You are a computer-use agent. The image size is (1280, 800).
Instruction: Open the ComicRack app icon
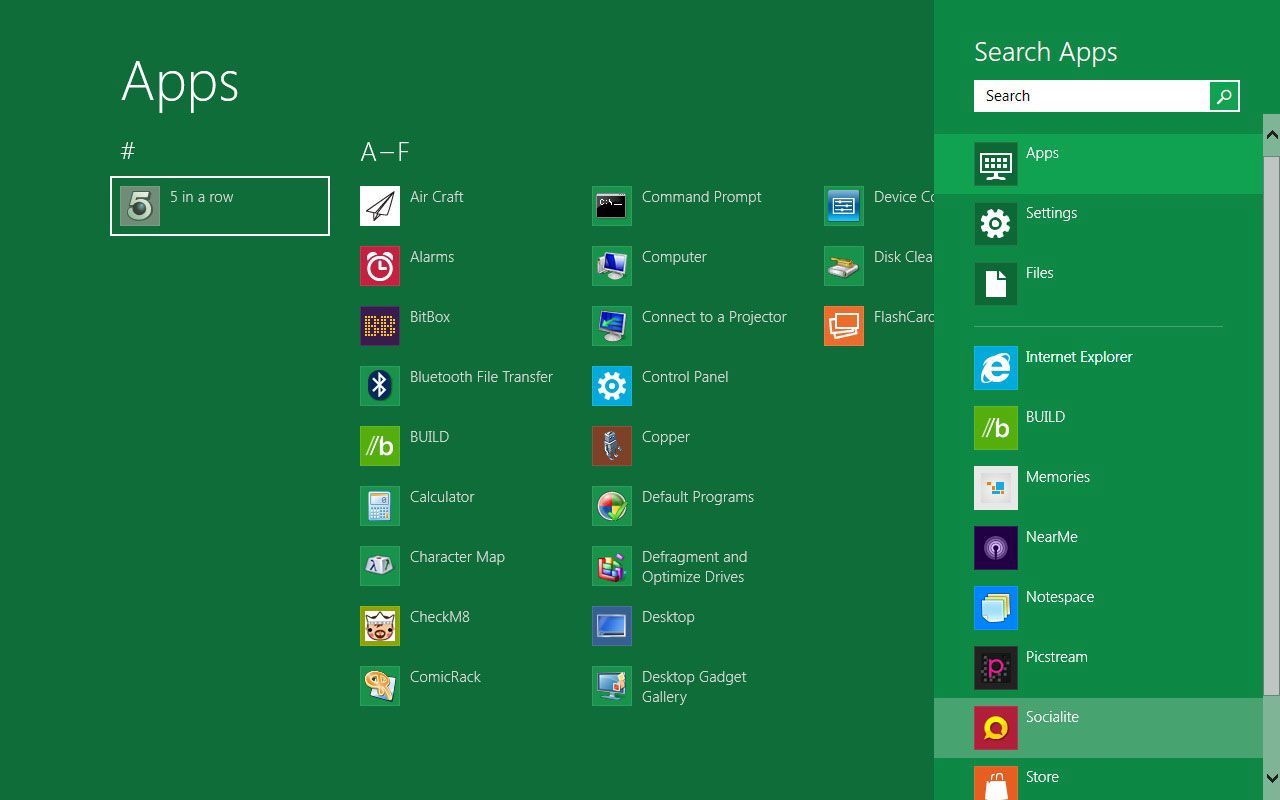click(x=380, y=686)
